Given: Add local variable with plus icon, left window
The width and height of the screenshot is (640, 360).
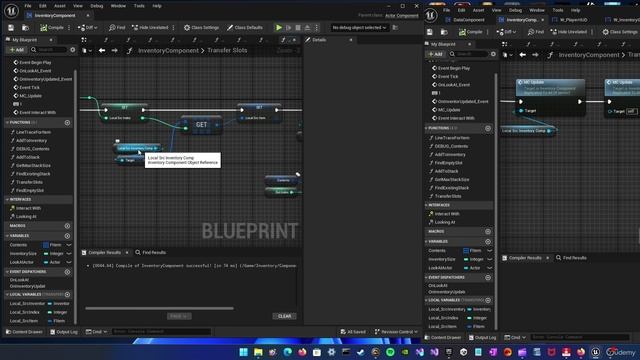Looking at the screenshot, I should [67, 294].
